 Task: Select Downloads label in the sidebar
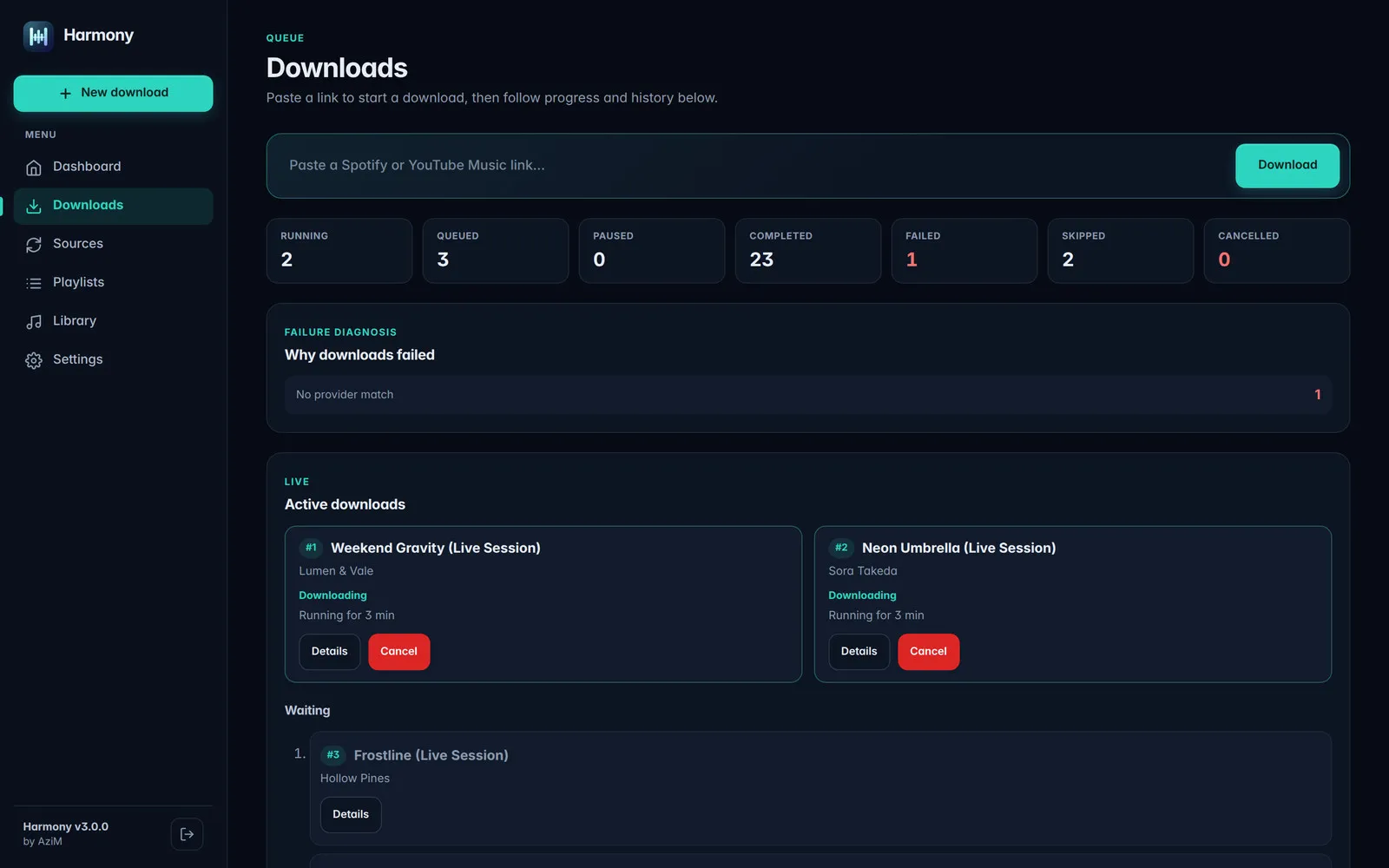(88, 205)
